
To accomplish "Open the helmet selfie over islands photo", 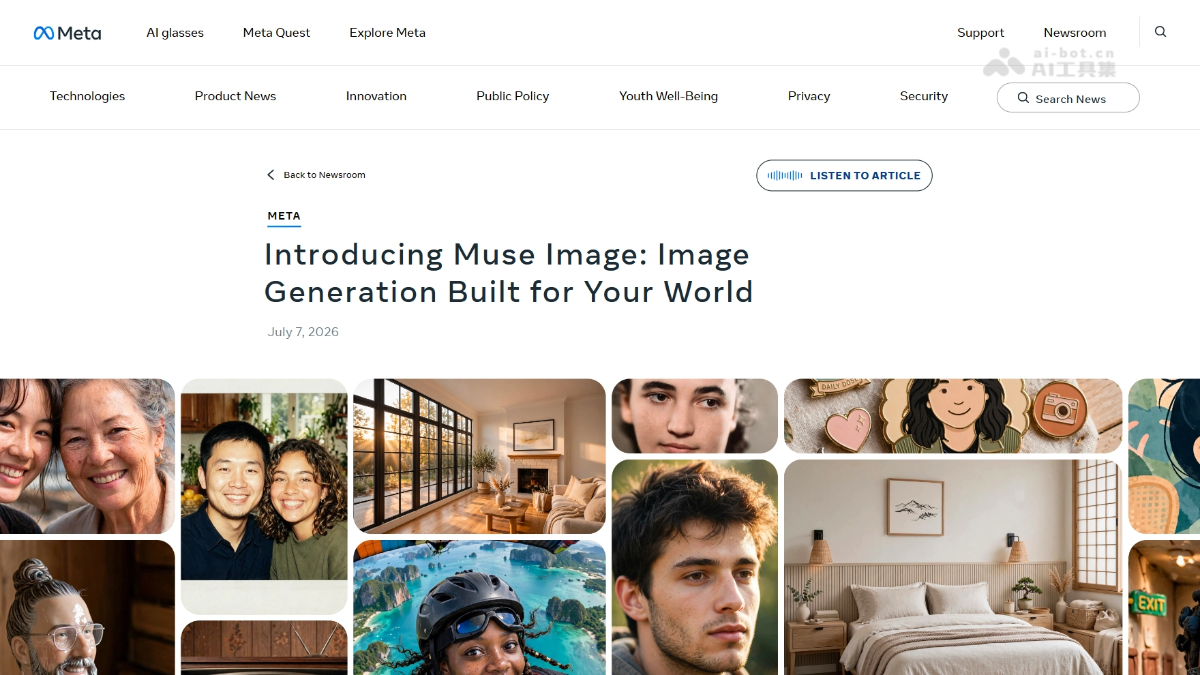I will pyautogui.click(x=479, y=608).
